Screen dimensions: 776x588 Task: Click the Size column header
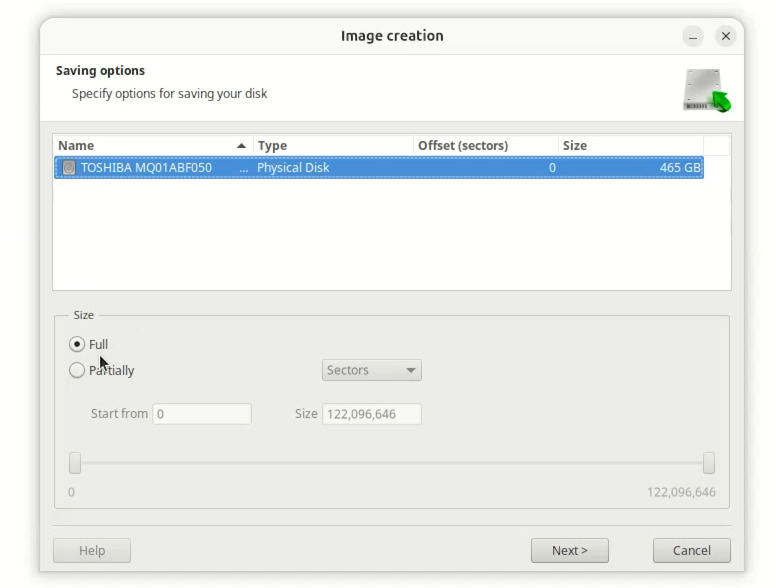click(x=631, y=146)
